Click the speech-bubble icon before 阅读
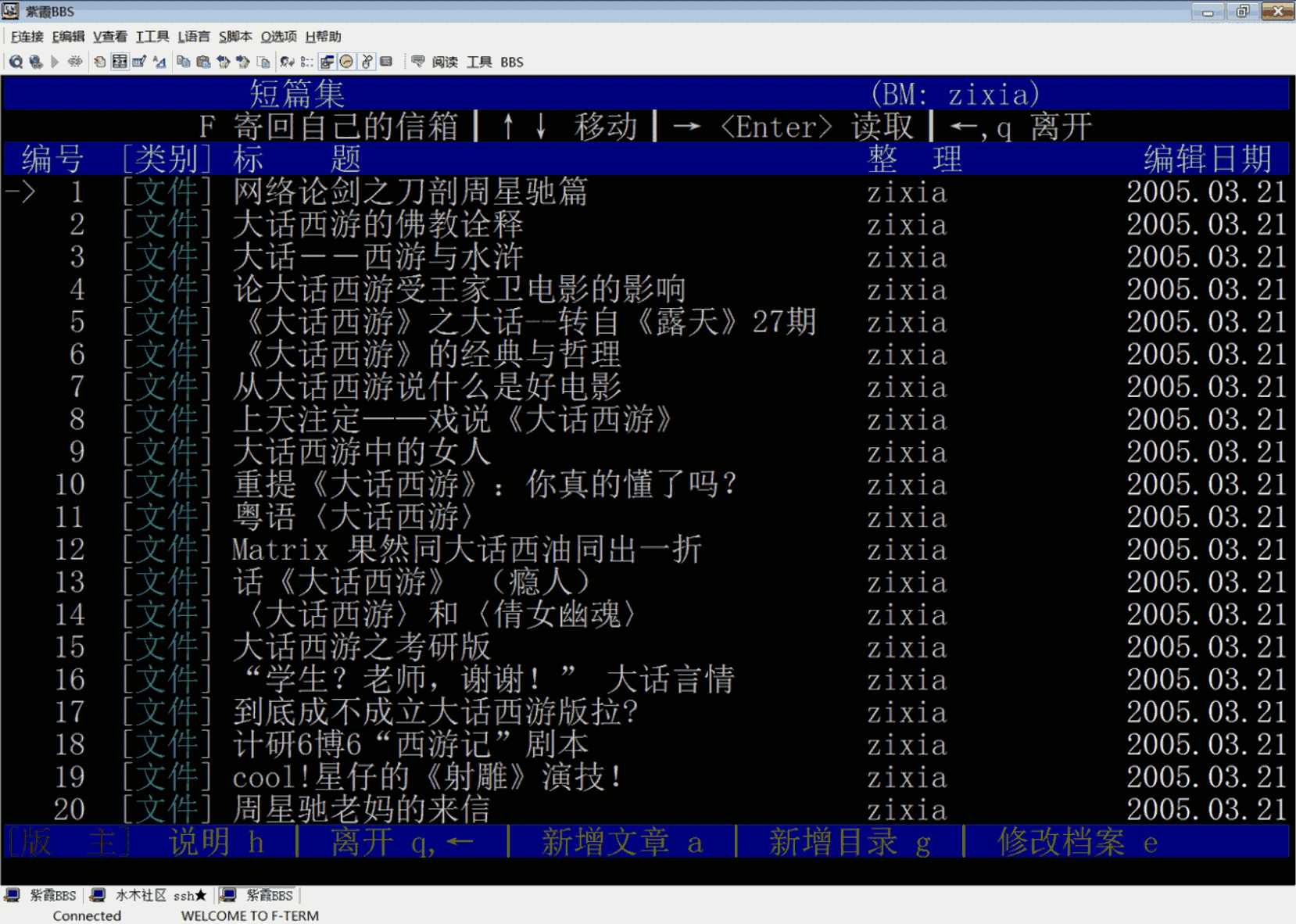The height and width of the screenshot is (924, 1296). point(418,62)
